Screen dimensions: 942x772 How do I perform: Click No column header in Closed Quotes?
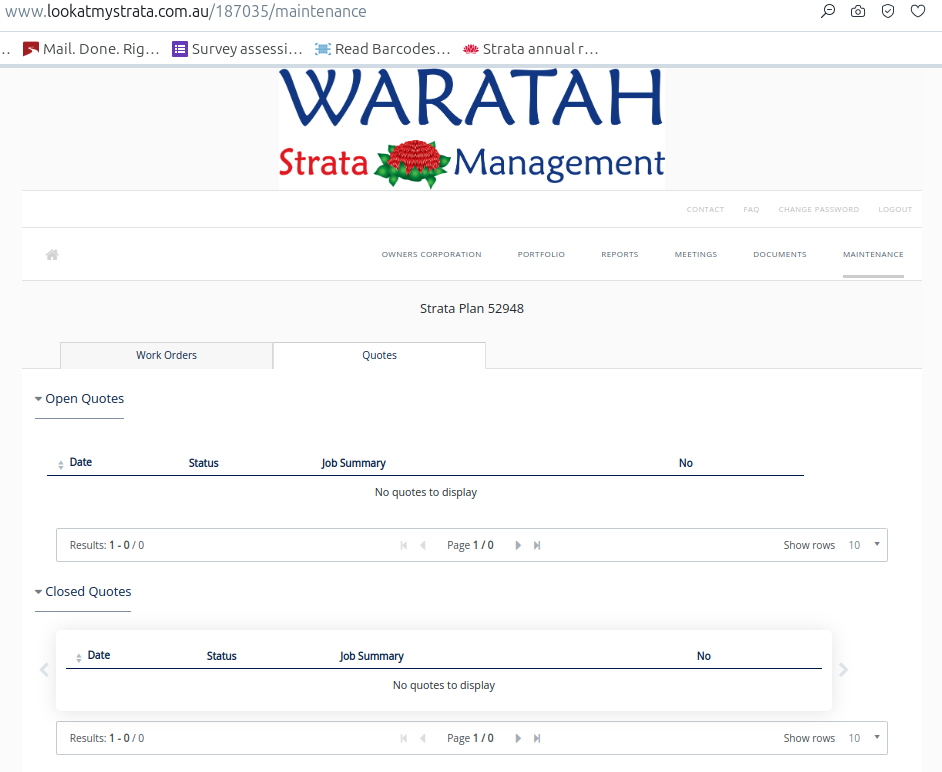pyautogui.click(x=703, y=656)
